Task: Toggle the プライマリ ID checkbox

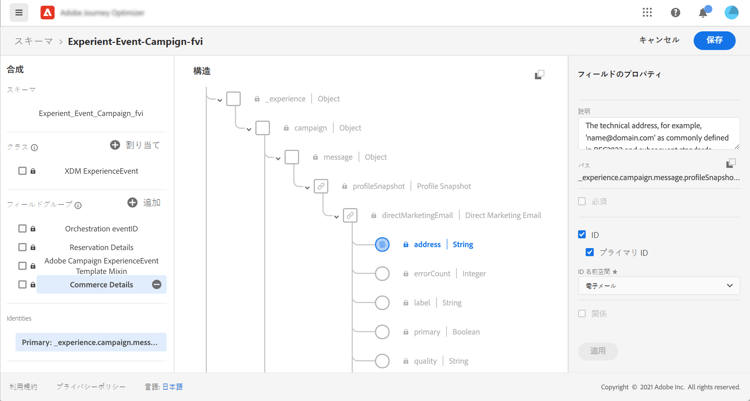Action: tap(590, 252)
